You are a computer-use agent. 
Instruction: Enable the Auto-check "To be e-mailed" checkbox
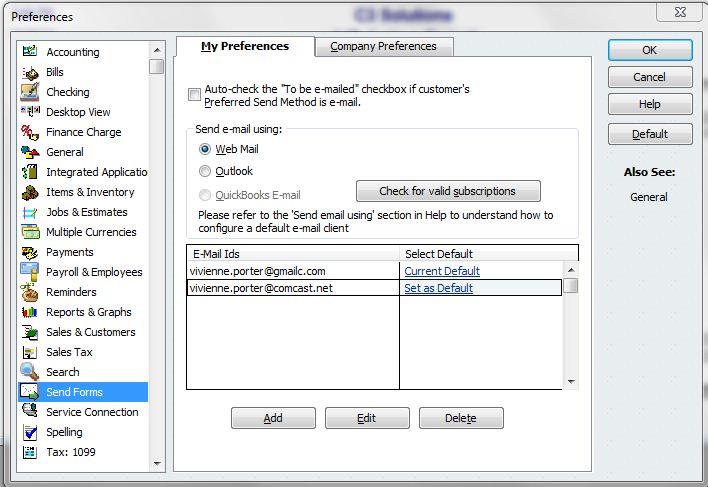tap(194, 95)
